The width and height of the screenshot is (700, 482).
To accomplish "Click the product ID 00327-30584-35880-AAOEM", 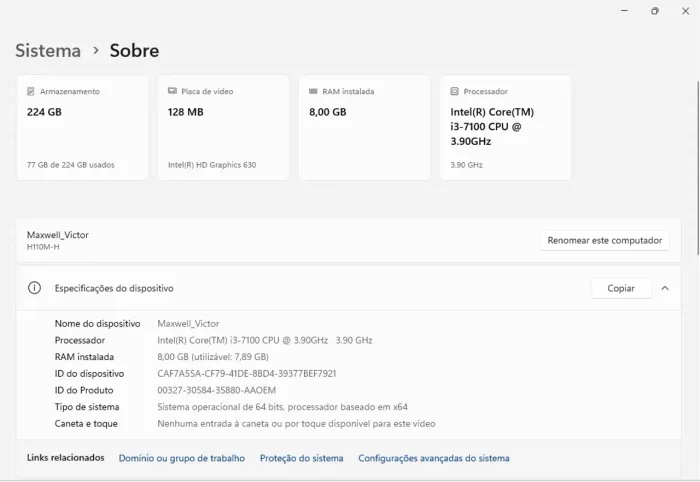I will pos(217,390).
